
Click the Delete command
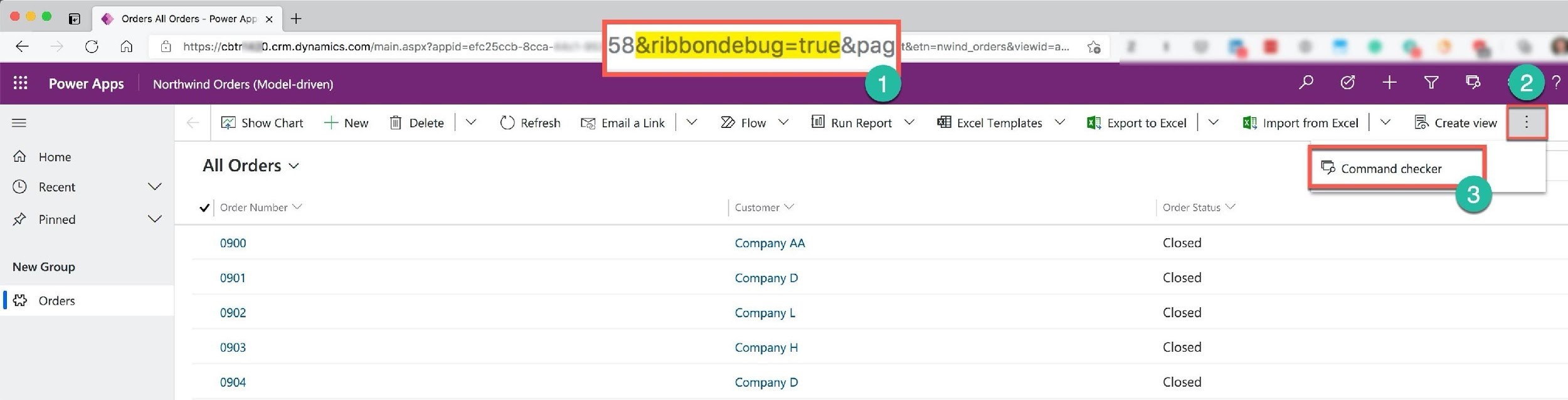click(416, 123)
